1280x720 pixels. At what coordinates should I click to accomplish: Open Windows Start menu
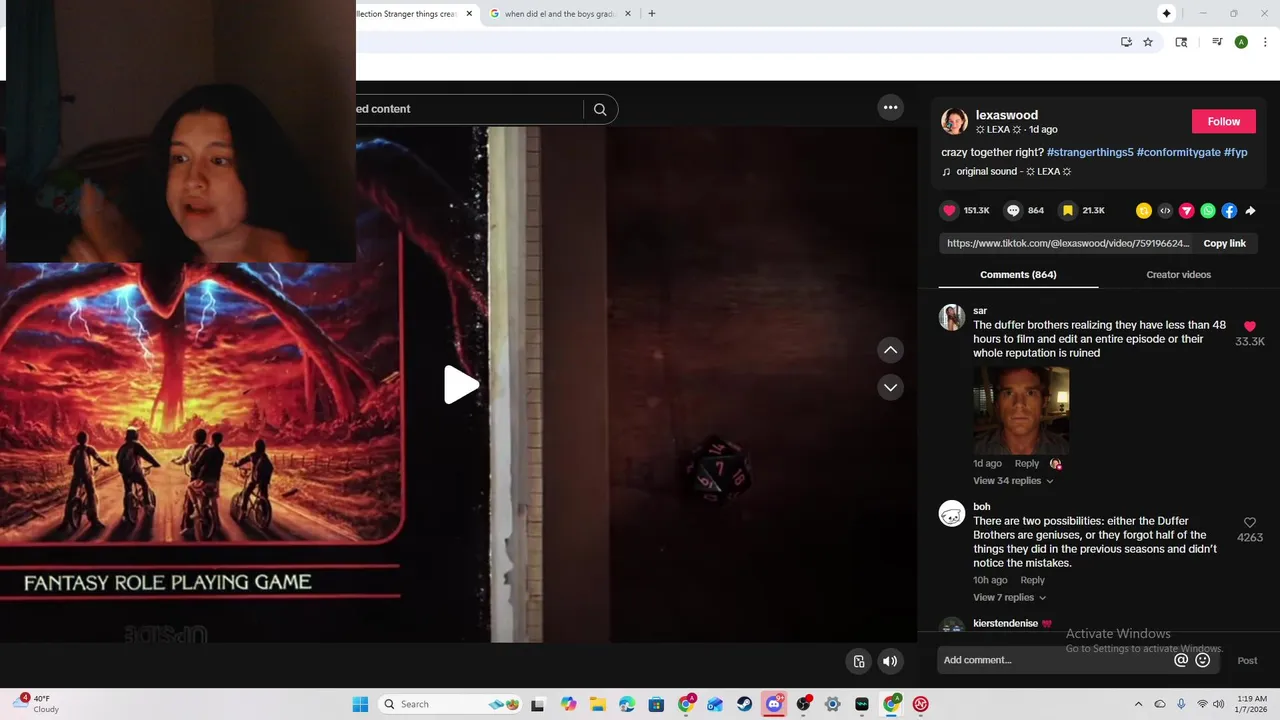click(x=360, y=704)
